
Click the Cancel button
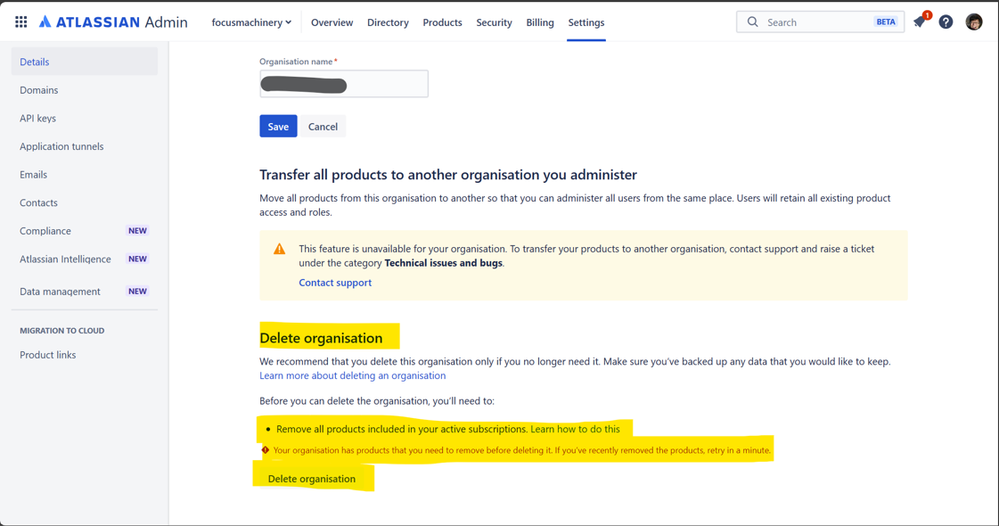[323, 126]
